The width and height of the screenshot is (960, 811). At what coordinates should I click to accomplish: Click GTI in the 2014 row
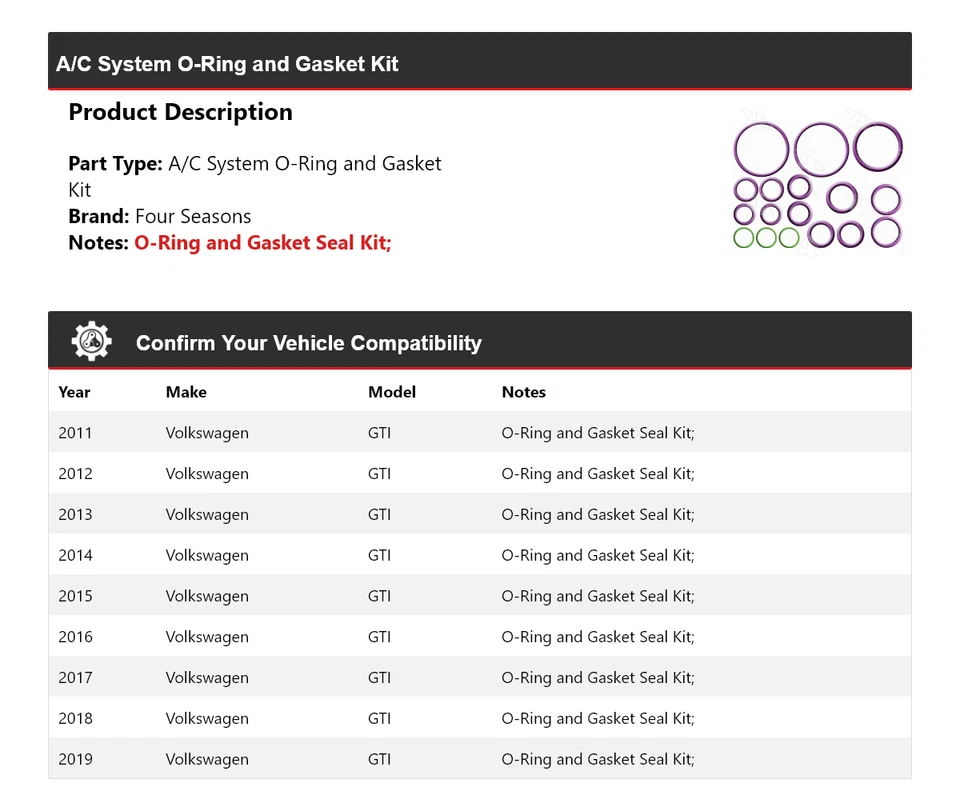pos(379,556)
